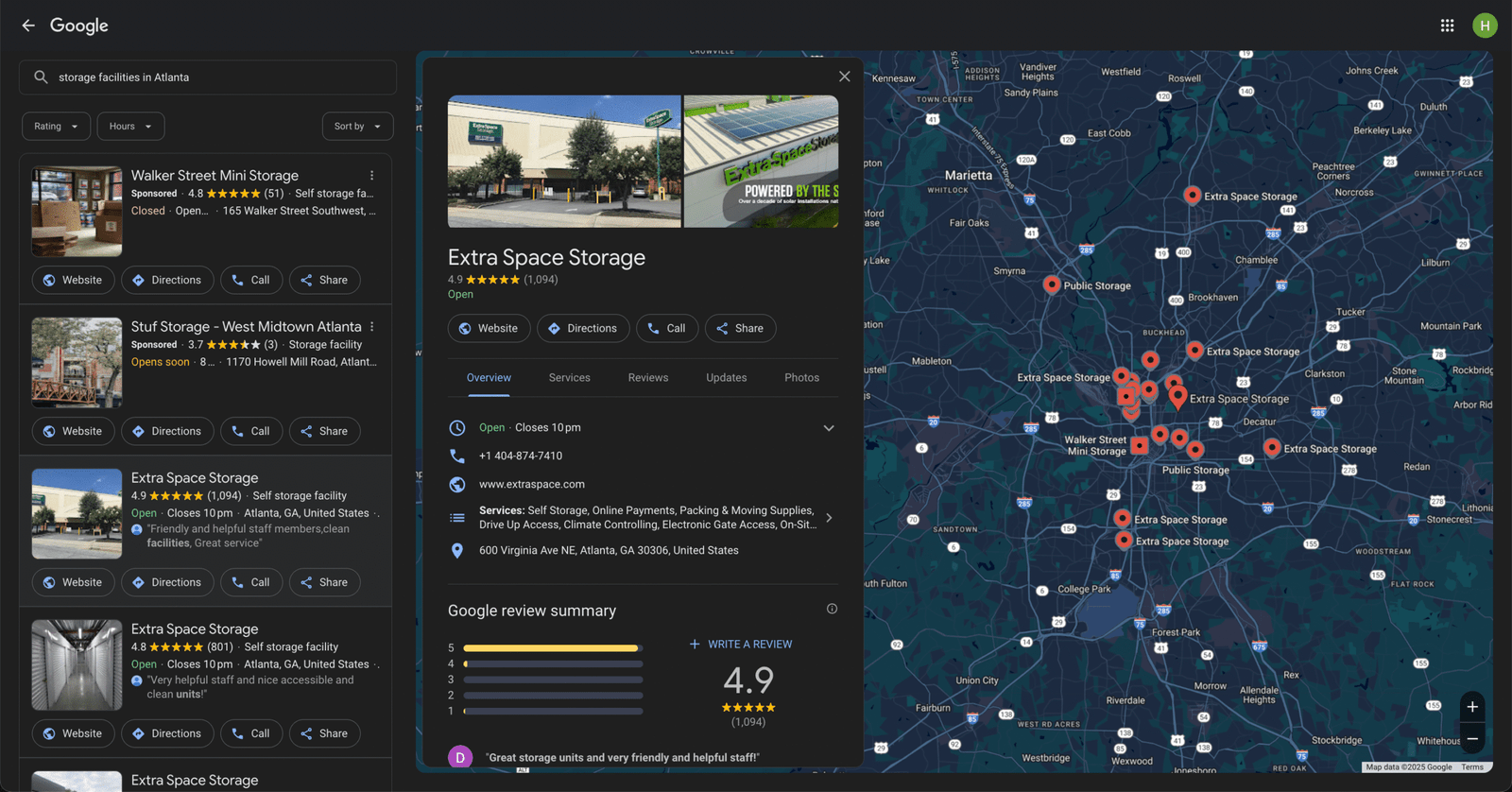1512x792 pixels.
Task: Share Walker Street Mini Storage listing
Action: [324, 280]
